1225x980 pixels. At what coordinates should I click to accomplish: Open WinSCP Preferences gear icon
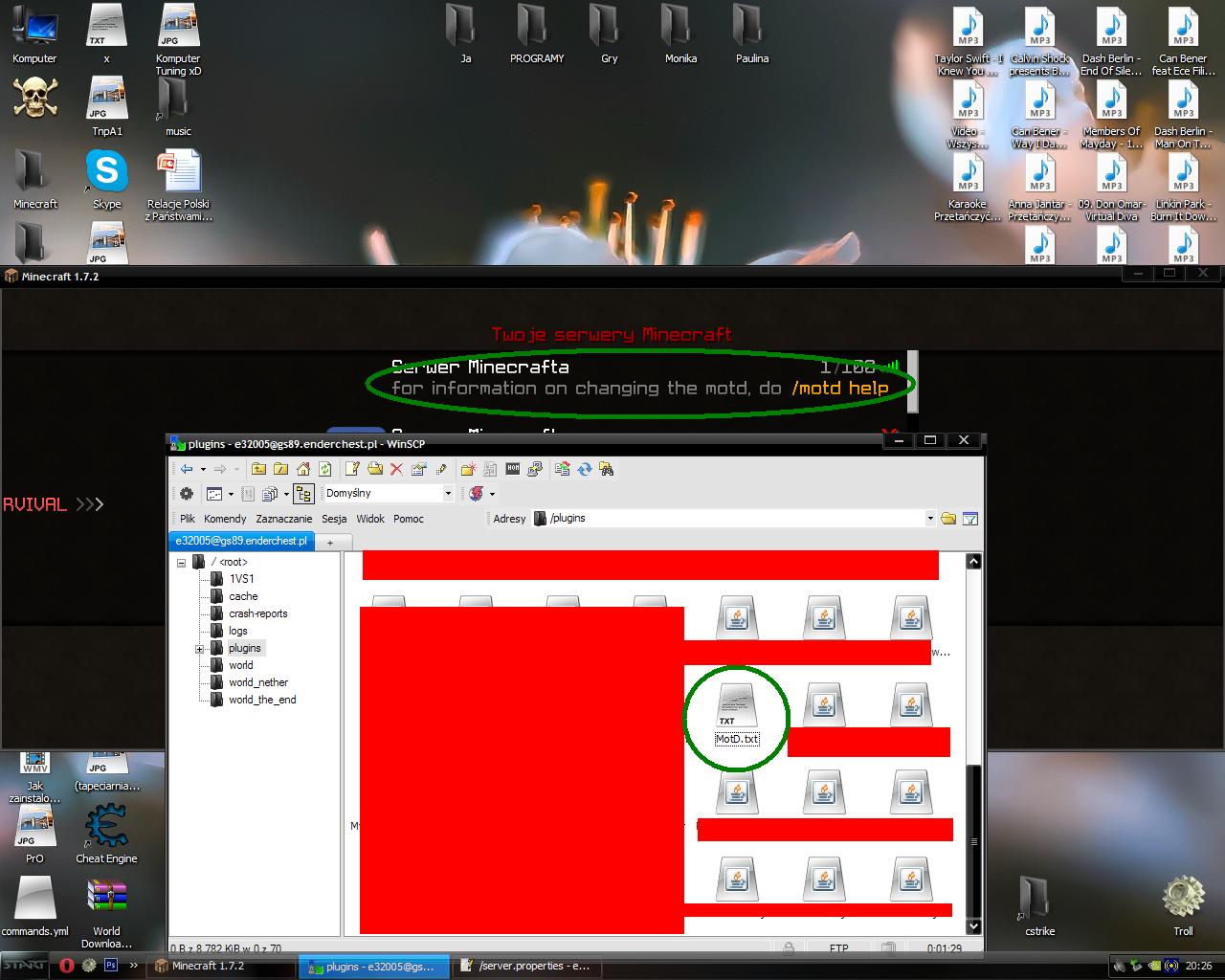pyautogui.click(x=187, y=494)
